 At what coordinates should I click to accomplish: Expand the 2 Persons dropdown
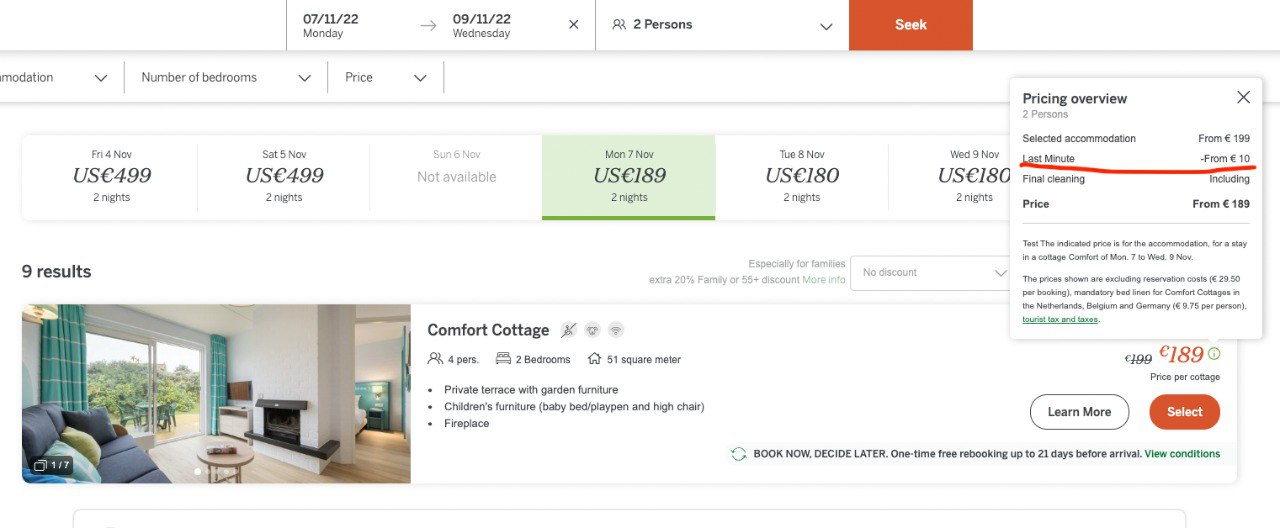point(825,26)
